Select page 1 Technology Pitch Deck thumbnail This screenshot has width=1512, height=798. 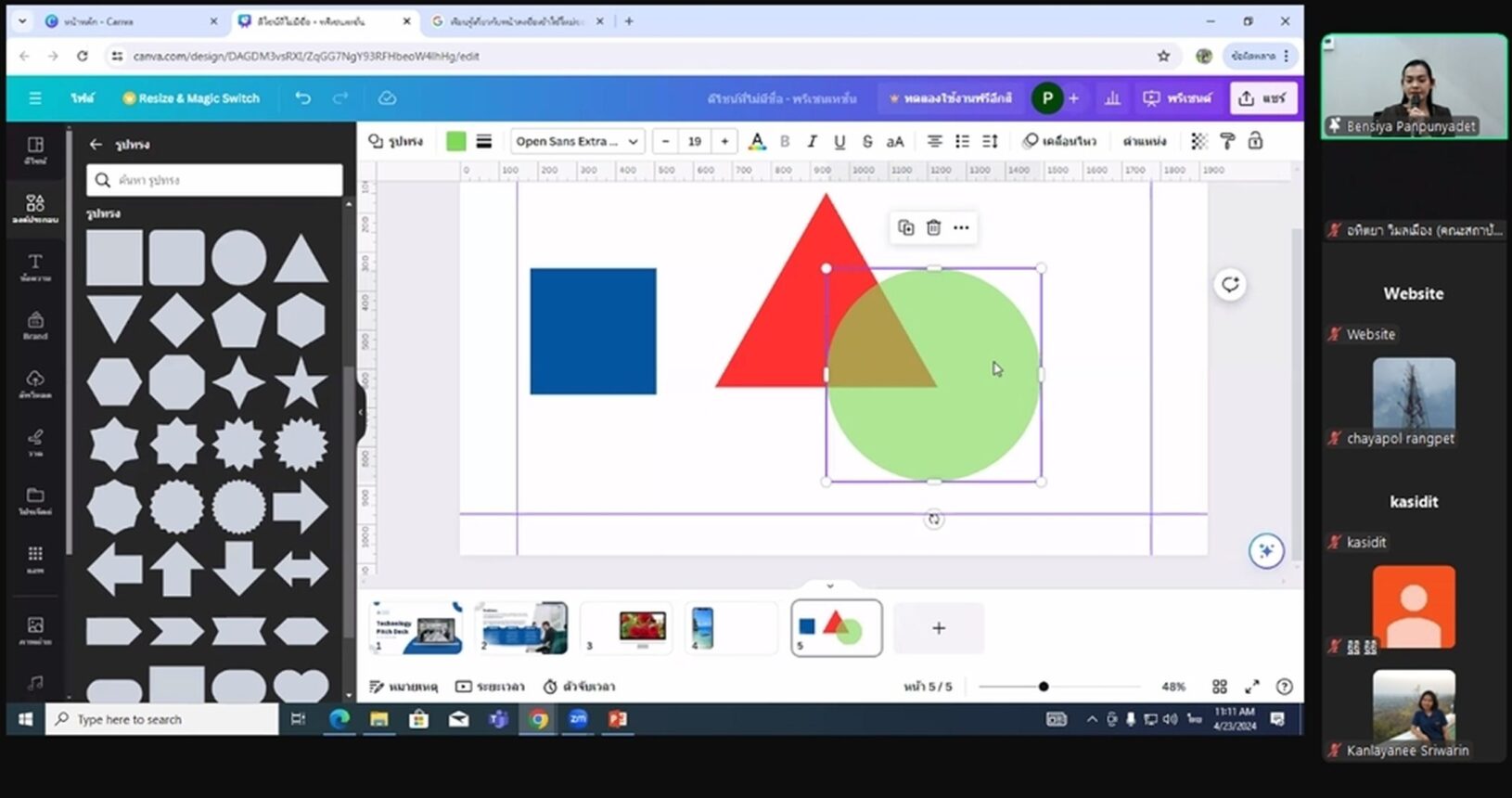coord(416,628)
